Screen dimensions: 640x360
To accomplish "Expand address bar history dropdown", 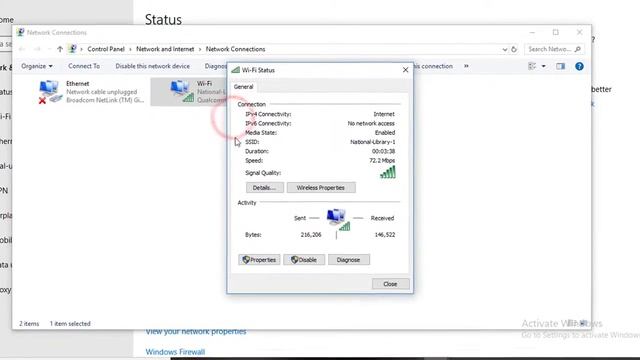I will (x=504, y=49).
